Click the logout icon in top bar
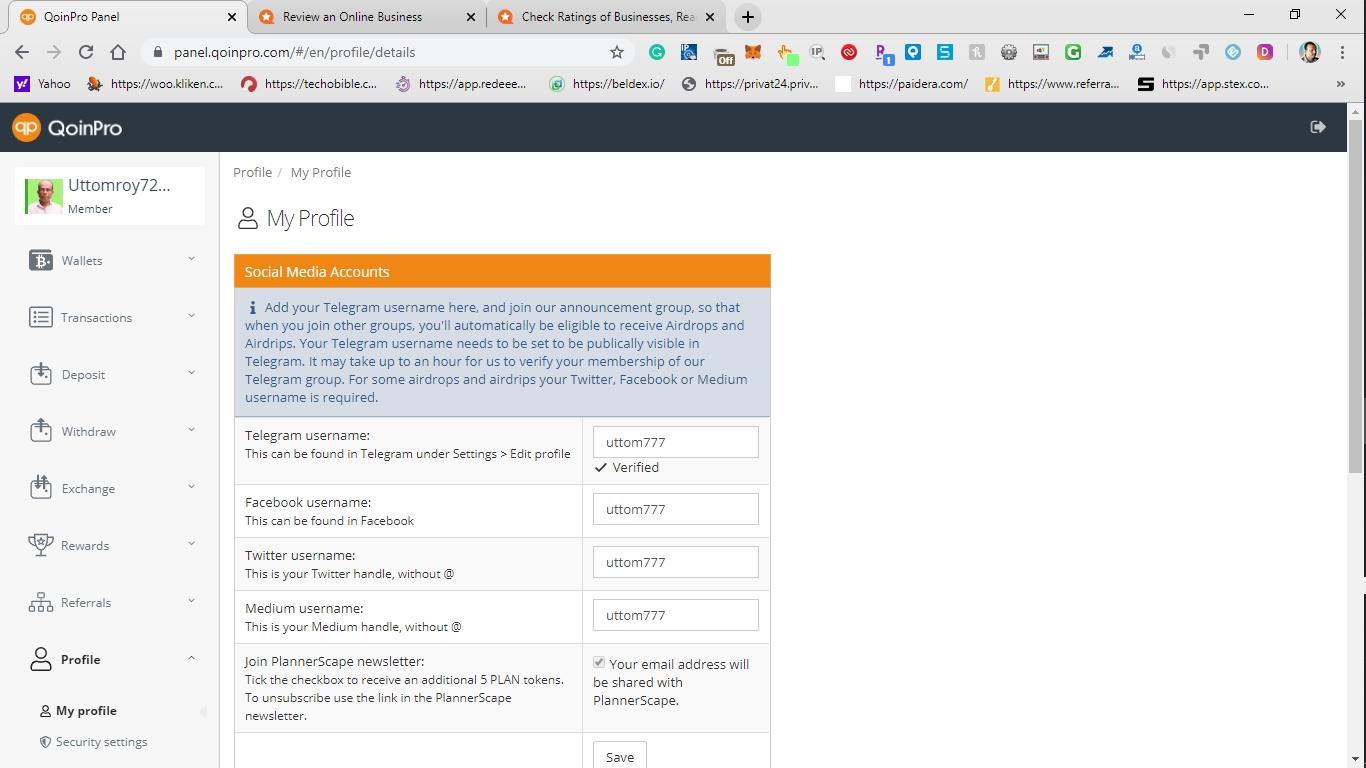The height and width of the screenshot is (768, 1366). click(1318, 127)
